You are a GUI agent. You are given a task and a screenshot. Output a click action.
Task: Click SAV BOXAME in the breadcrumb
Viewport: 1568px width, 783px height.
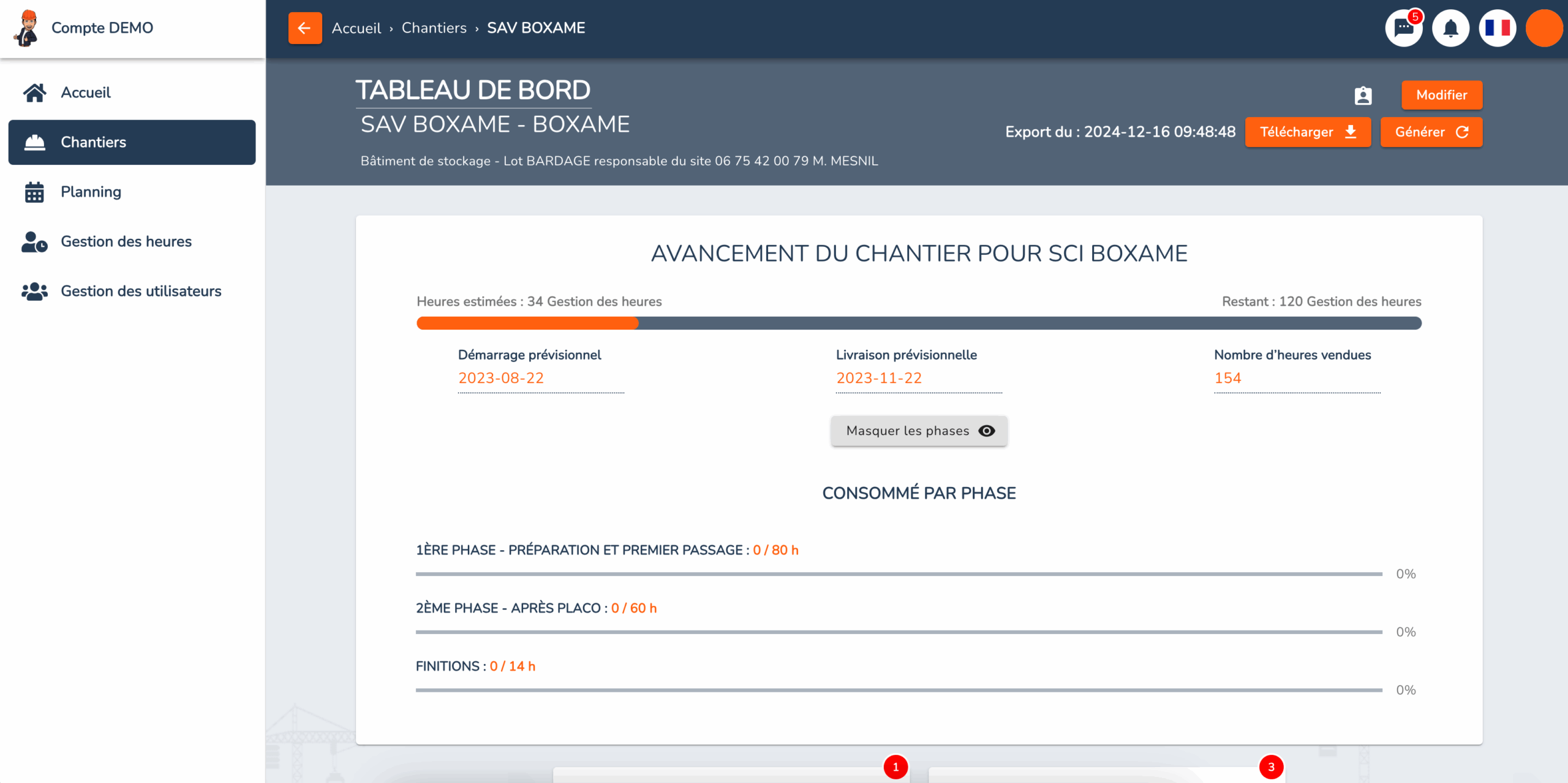pos(536,28)
